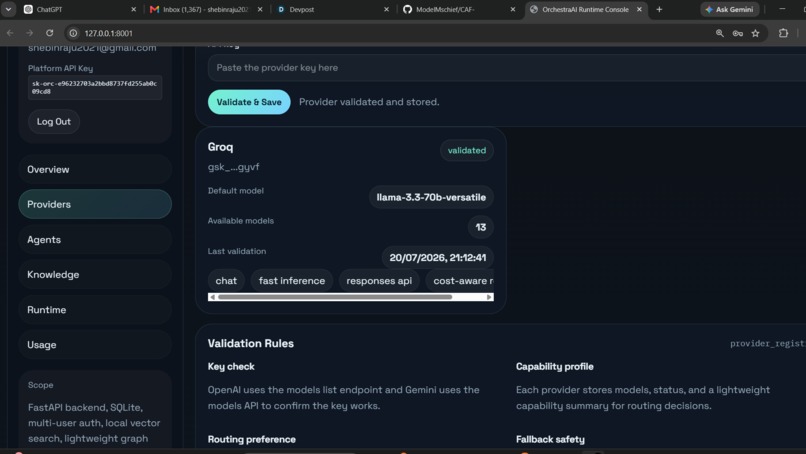
Task: Switch to the ModelMschief/CAF- GitHub tab
Action: click(x=459, y=9)
